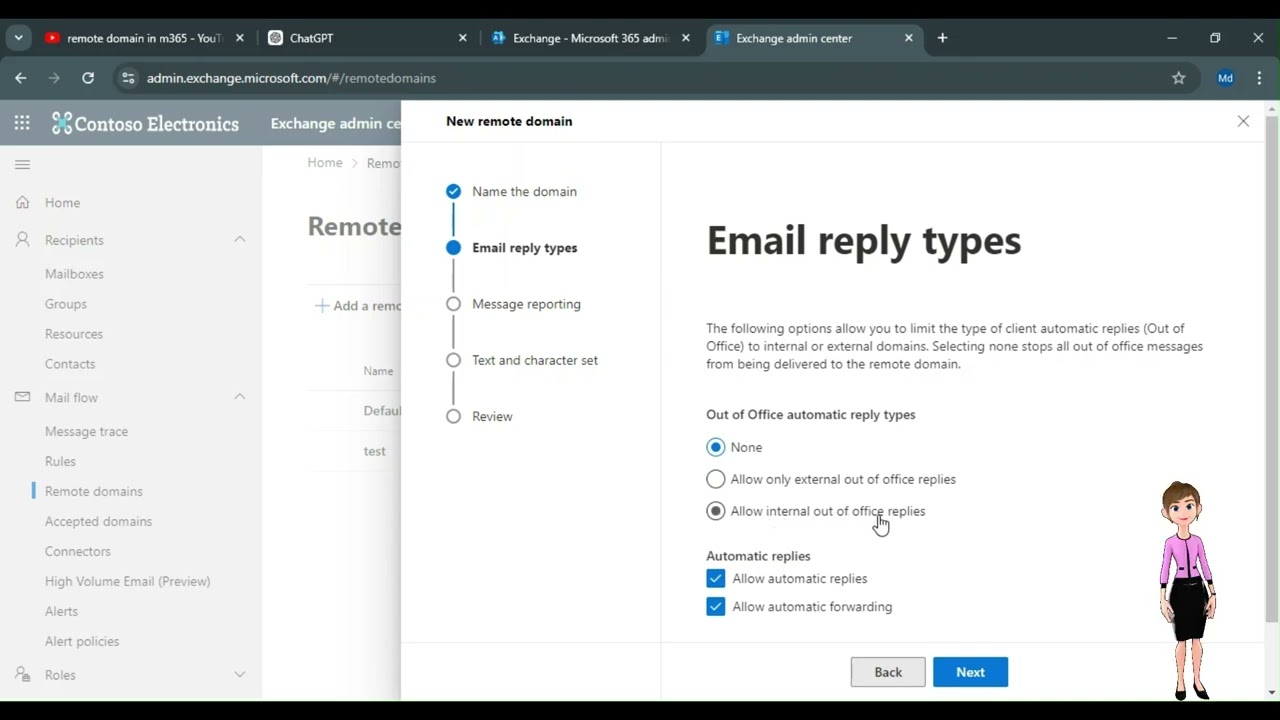Open Resources in the sidebar
The width and height of the screenshot is (1280, 720).
coord(74,334)
